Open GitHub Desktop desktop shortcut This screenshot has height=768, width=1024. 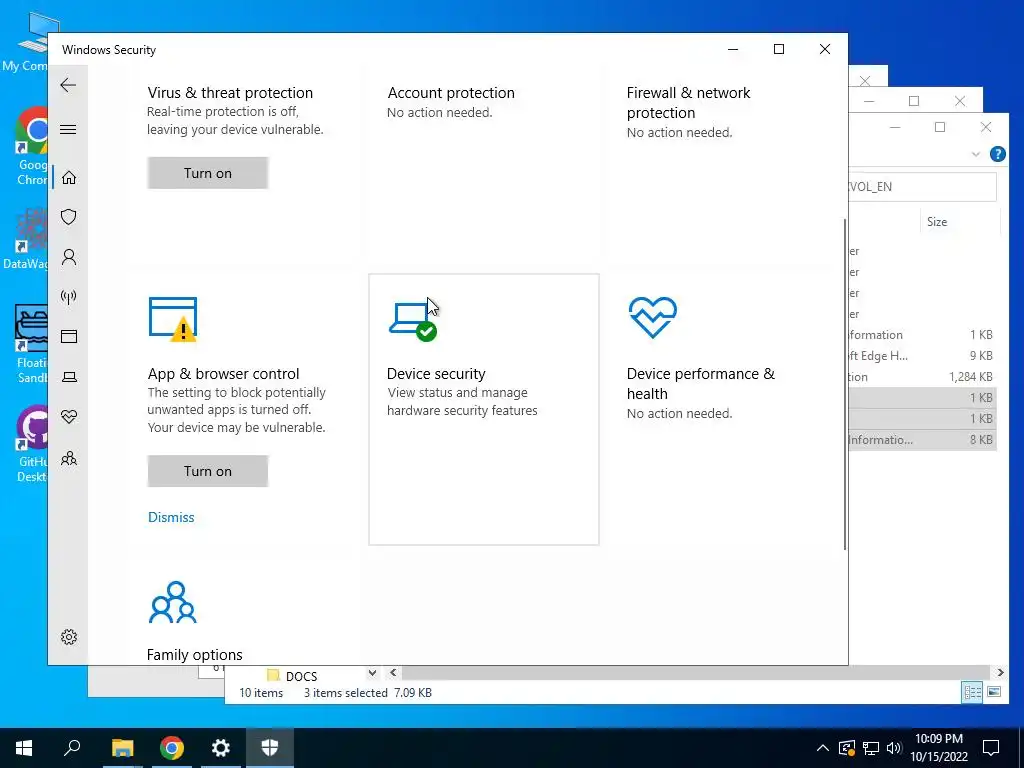point(33,443)
